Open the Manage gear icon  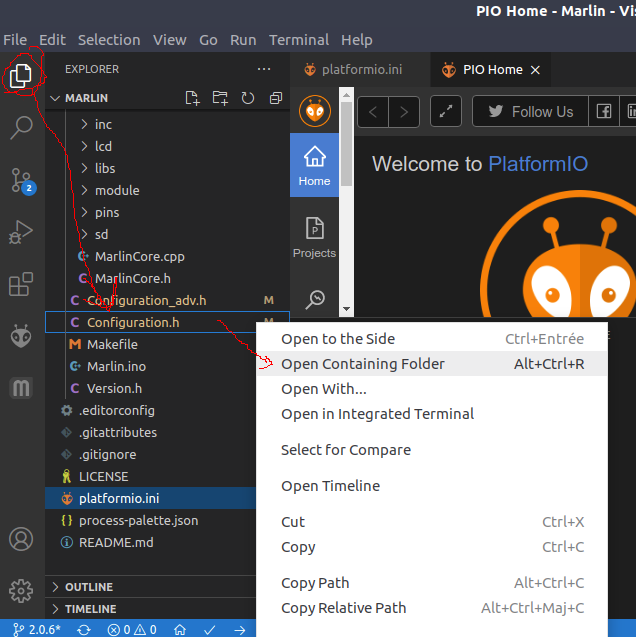point(21,591)
